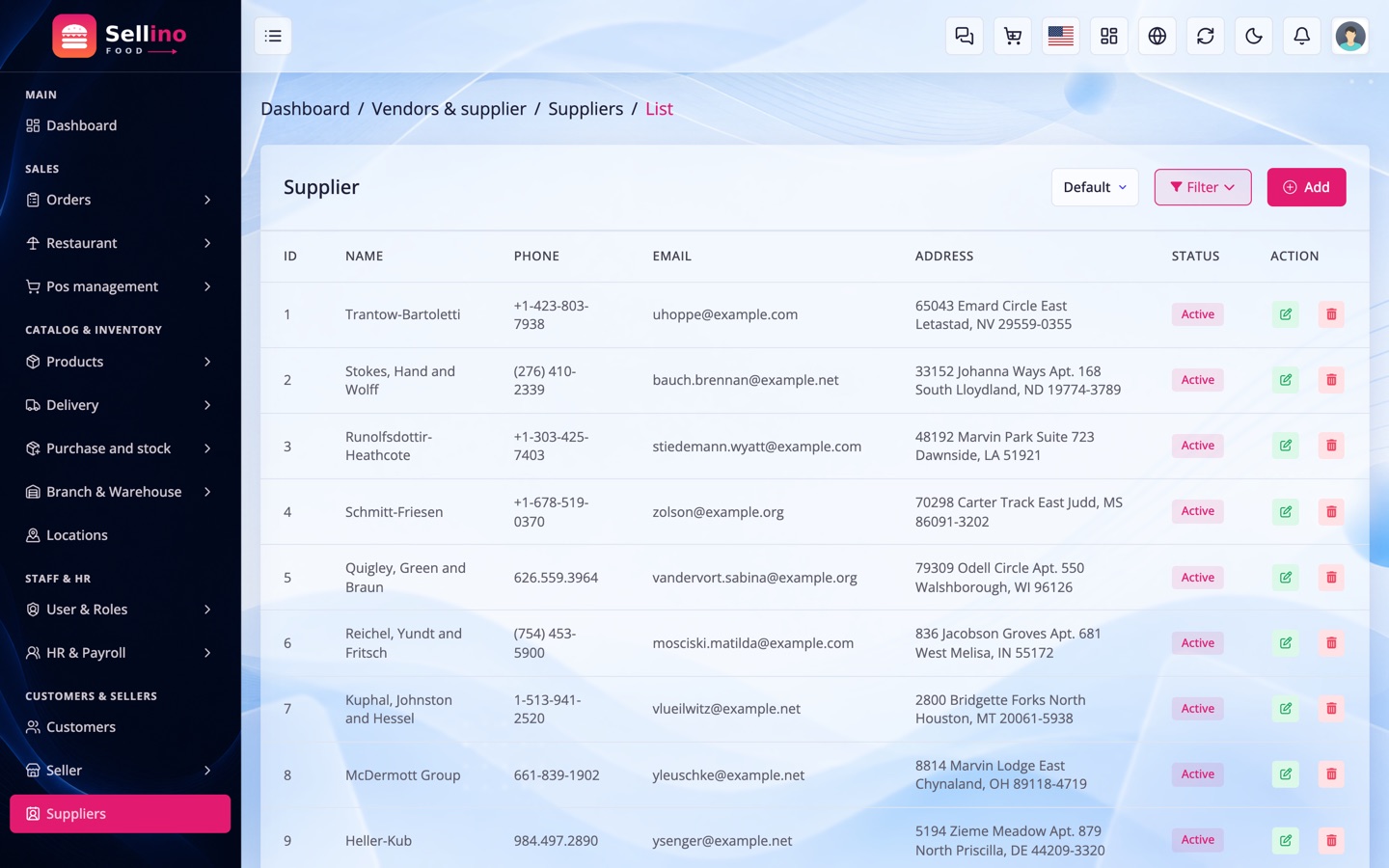Expand the Delivery sidebar menu
The height and width of the screenshot is (868, 1389).
(120, 405)
